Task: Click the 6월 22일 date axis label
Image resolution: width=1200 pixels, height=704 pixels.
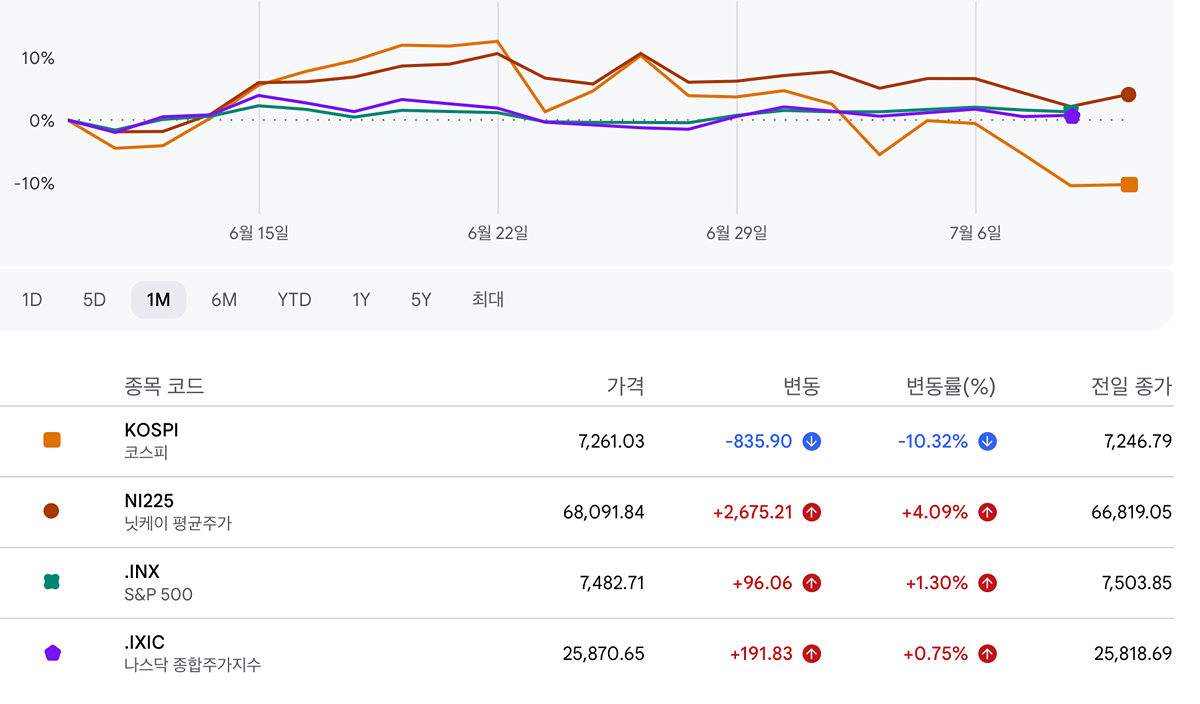Action: (x=498, y=233)
